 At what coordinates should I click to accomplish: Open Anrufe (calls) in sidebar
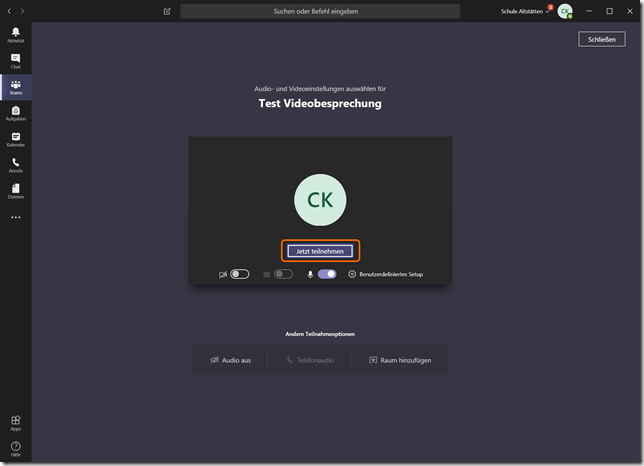(15, 164)
